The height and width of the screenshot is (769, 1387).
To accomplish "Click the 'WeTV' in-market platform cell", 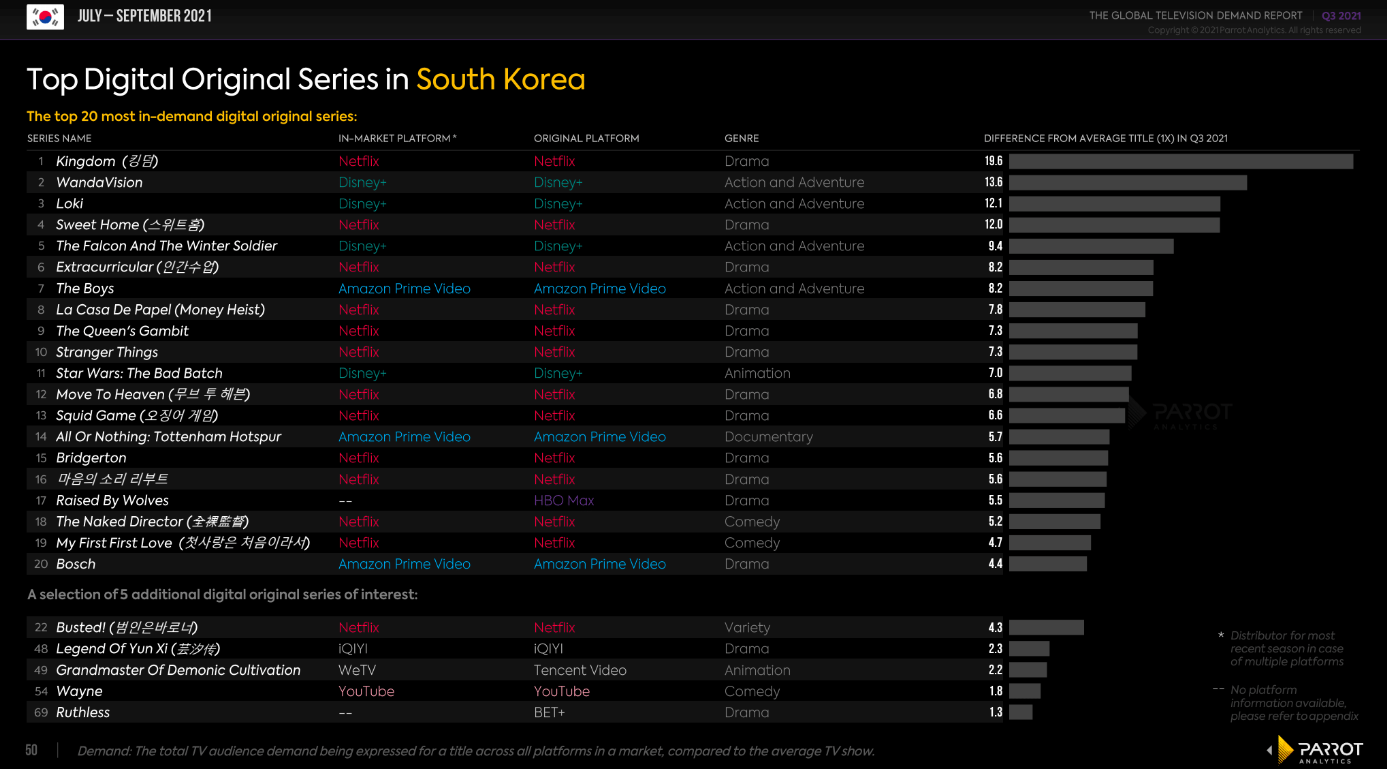I will 357,670.
